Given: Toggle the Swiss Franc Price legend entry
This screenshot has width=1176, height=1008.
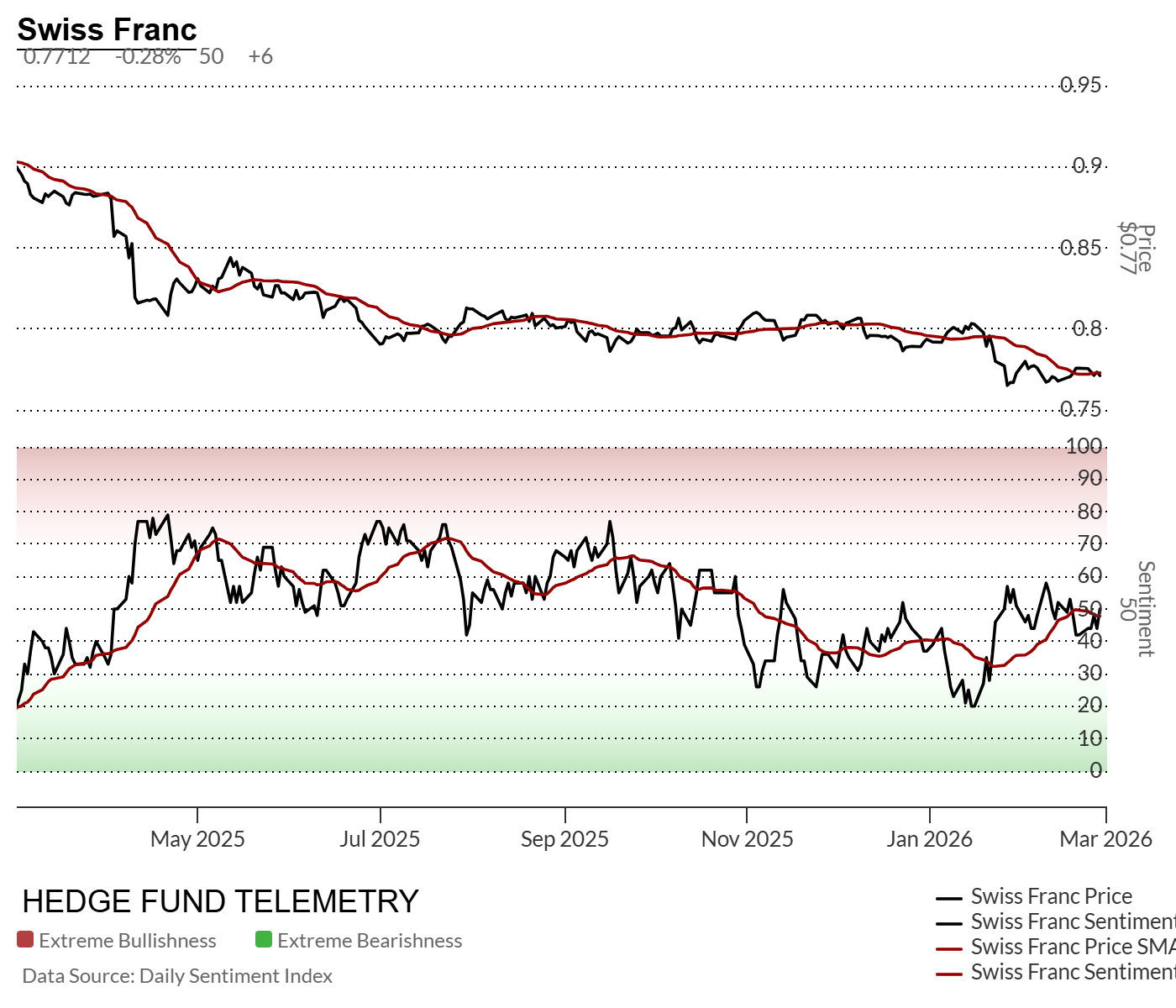Looking at the screenshot, I should [1051, 896].
